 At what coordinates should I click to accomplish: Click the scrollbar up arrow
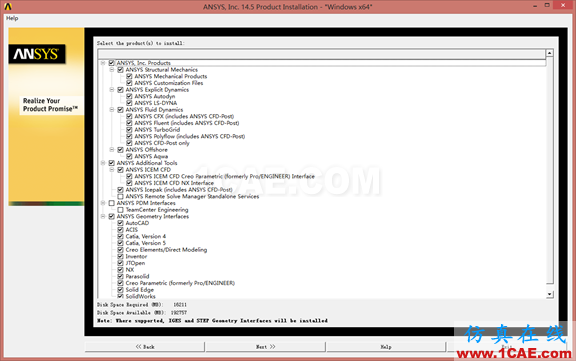pos(550,53)
